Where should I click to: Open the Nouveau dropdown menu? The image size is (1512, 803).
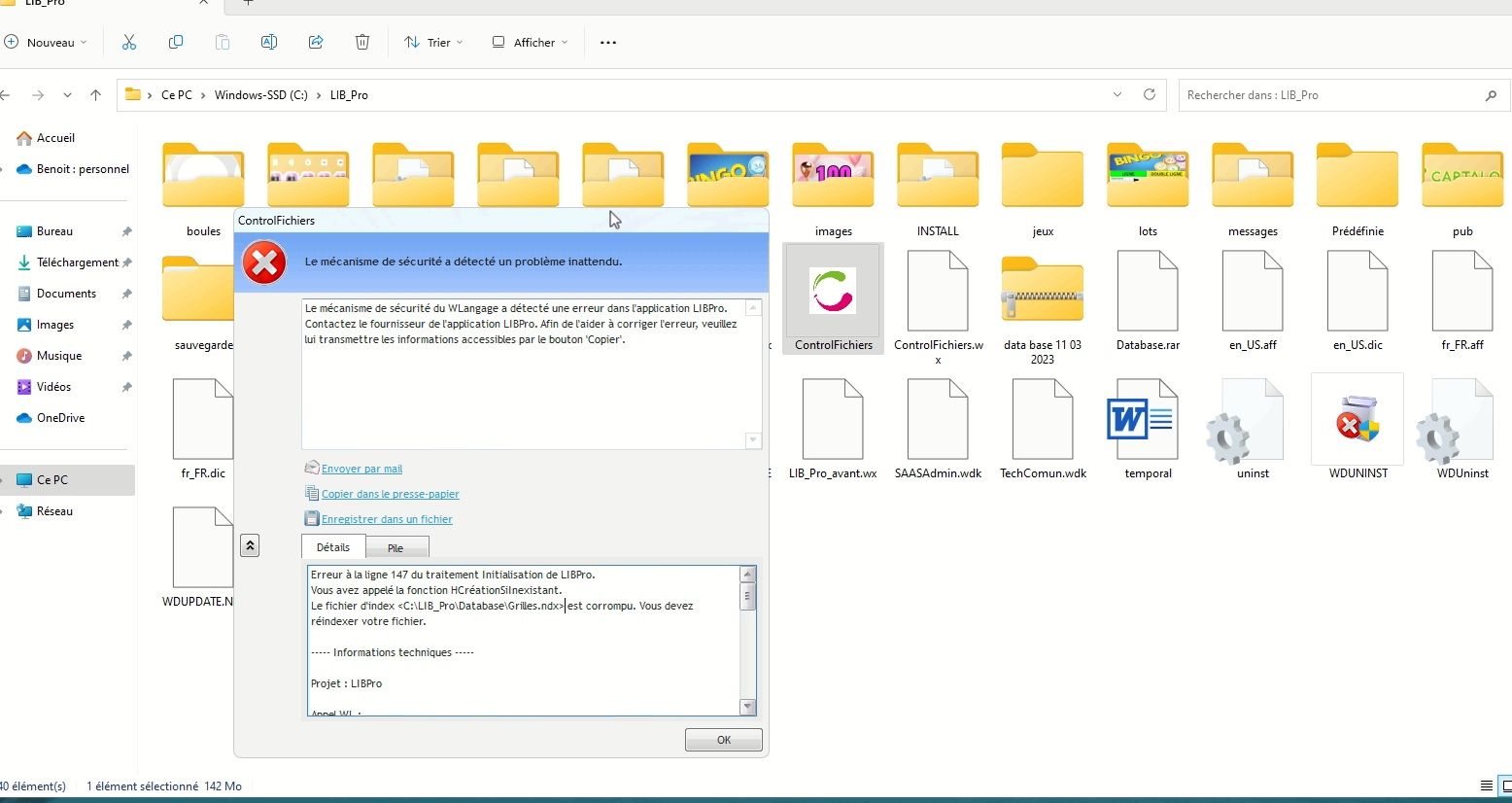click(x=46, y=42)
